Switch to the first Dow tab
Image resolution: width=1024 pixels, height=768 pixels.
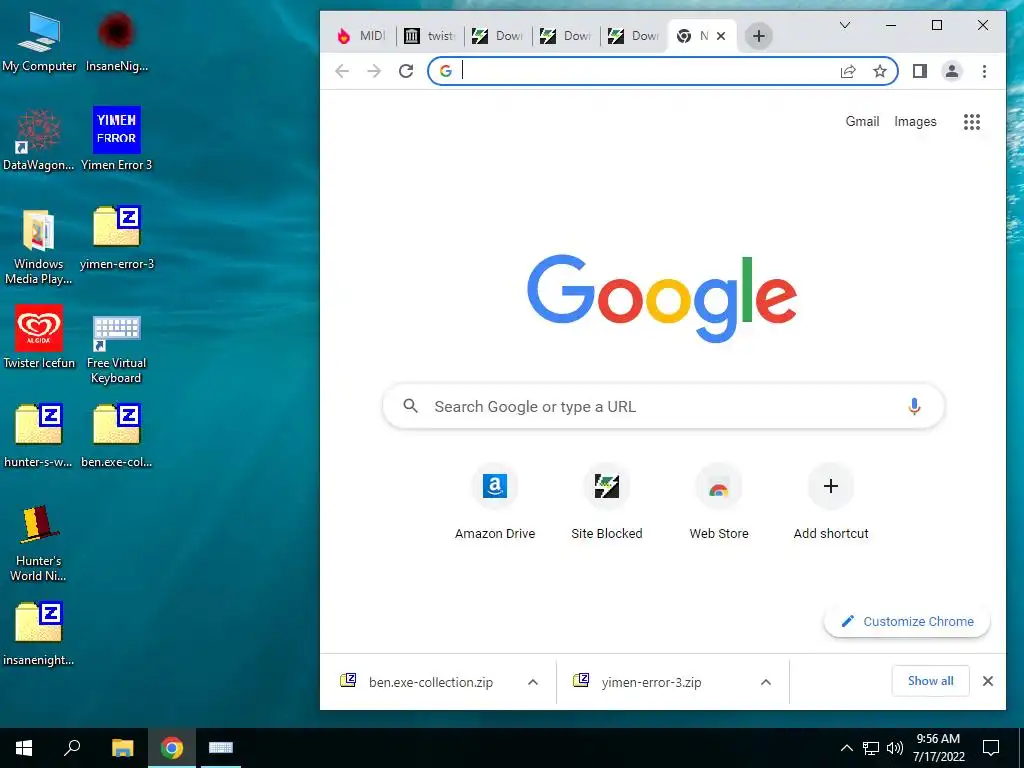tap(497, 36)
